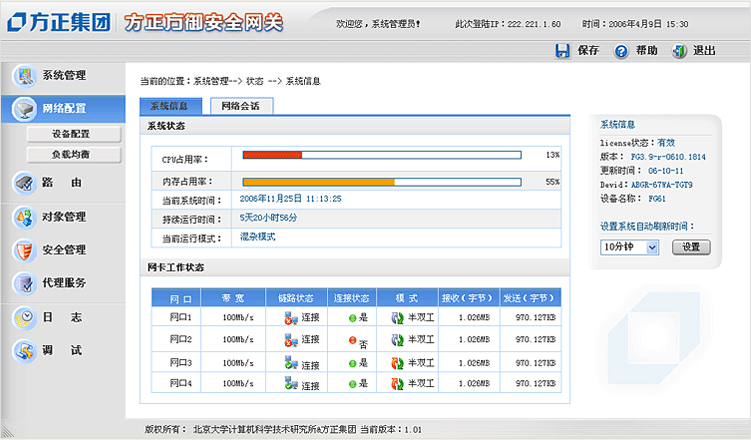The image size is (751, 440).
Task: Switch to the 系统信息 tab
Action: (171, 106)
